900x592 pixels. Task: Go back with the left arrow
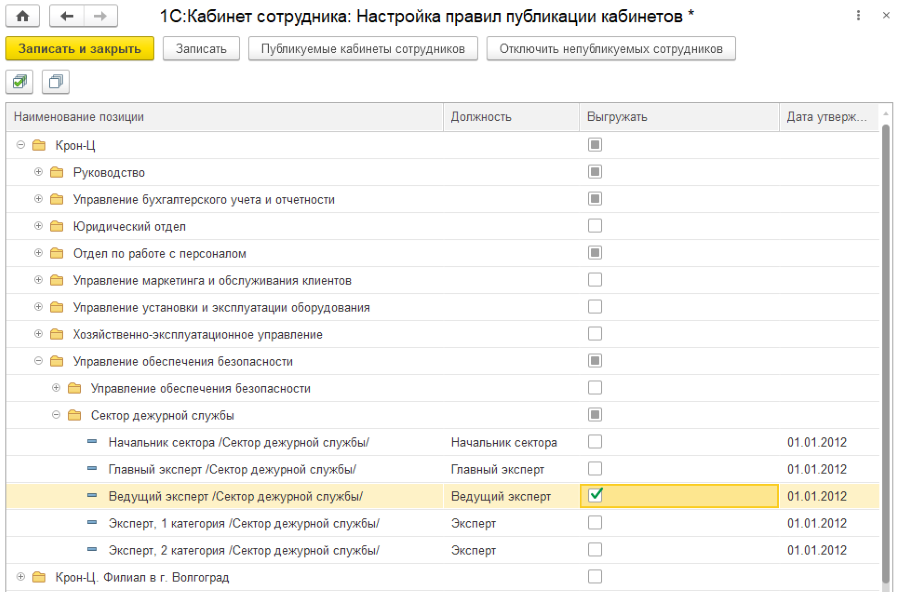(x=67, y=16)
